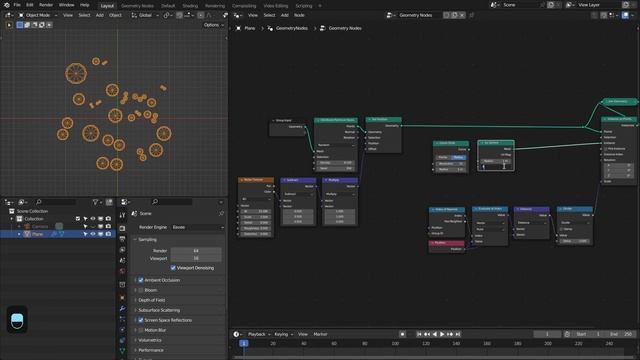
Task: Open the File menu
Action: click(x=17, y=5)
